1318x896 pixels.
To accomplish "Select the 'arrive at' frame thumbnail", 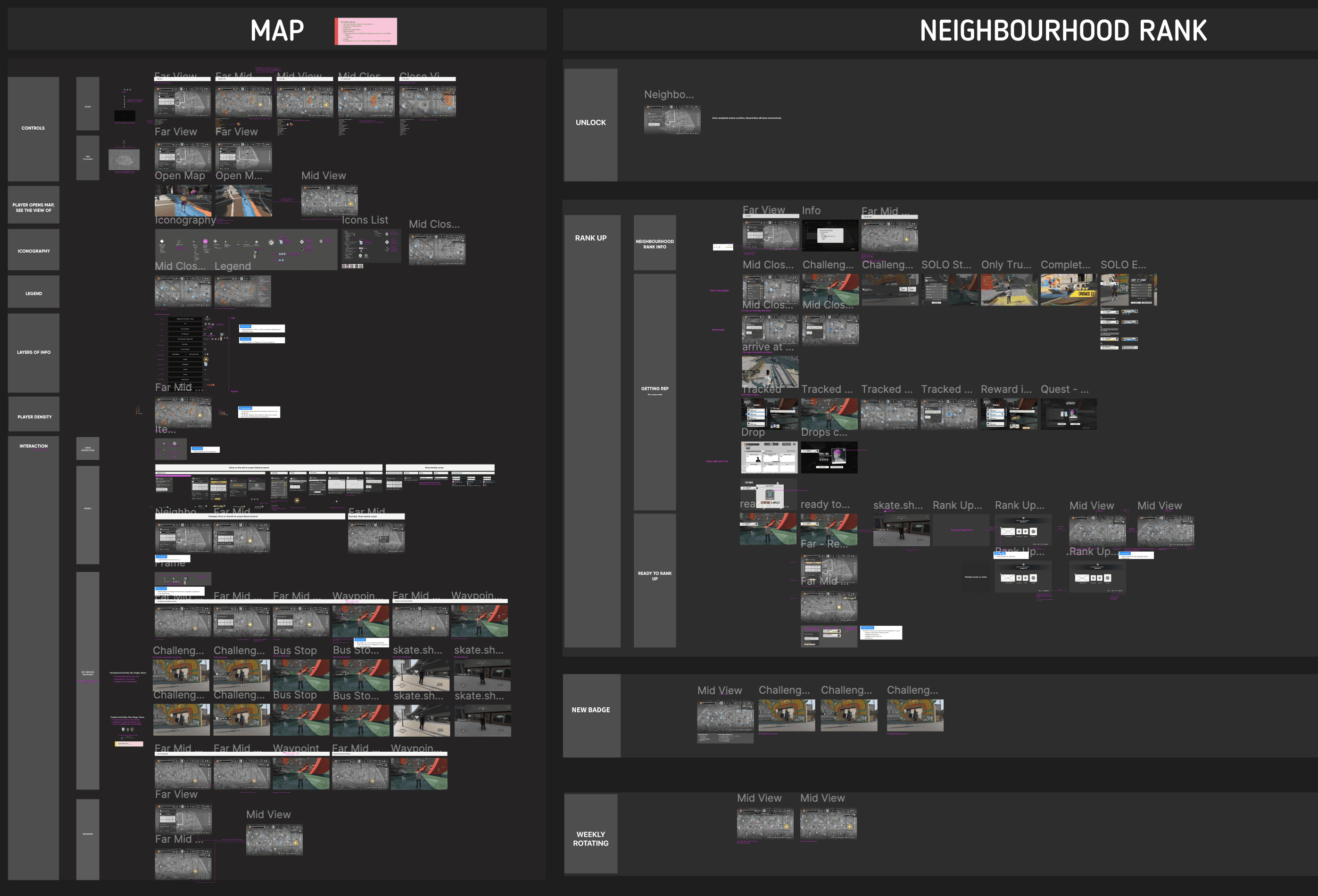I will [770, 371].
